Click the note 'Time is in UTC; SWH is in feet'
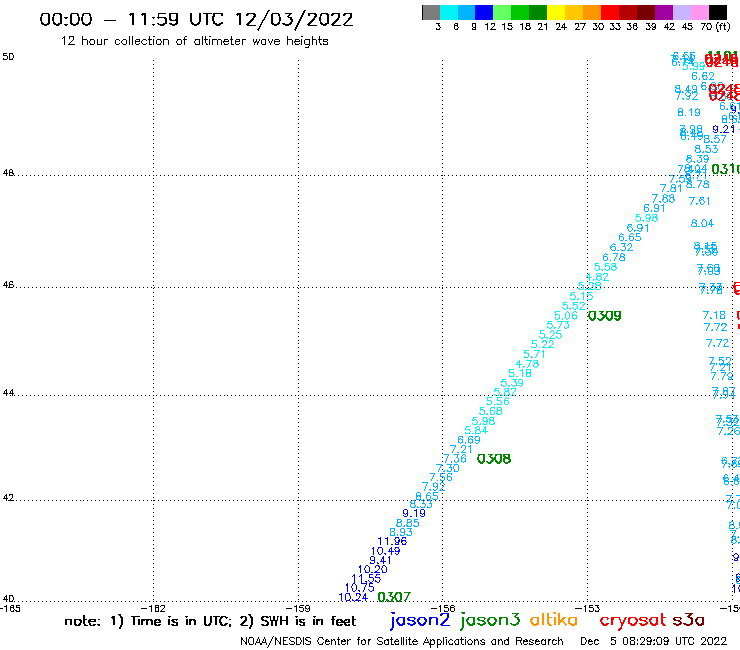The width and height of the screenshot is (740, 650). point(210,621)
